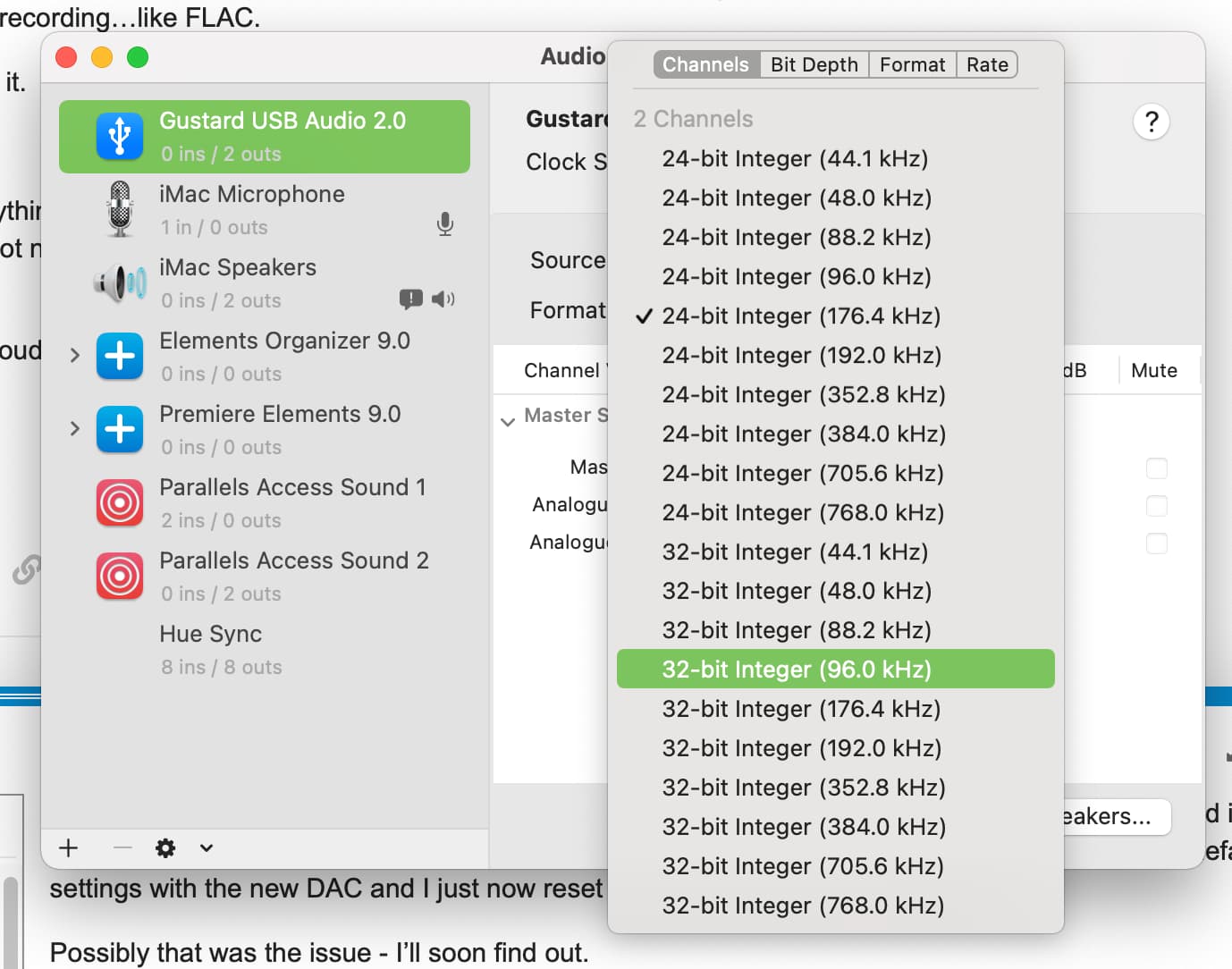Choose 24-bit Integer (384.0 kHz)
The width and height of the screenshot is (1232, 969).
coord(836,434)
